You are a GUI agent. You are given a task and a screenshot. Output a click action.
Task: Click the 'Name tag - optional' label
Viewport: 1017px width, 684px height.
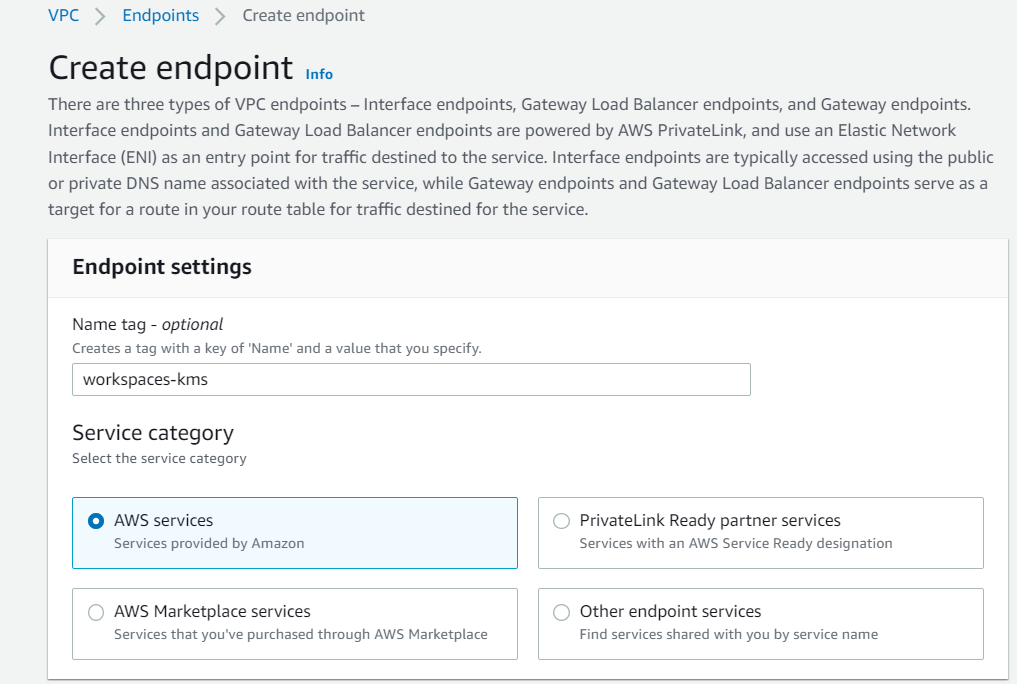147,324
